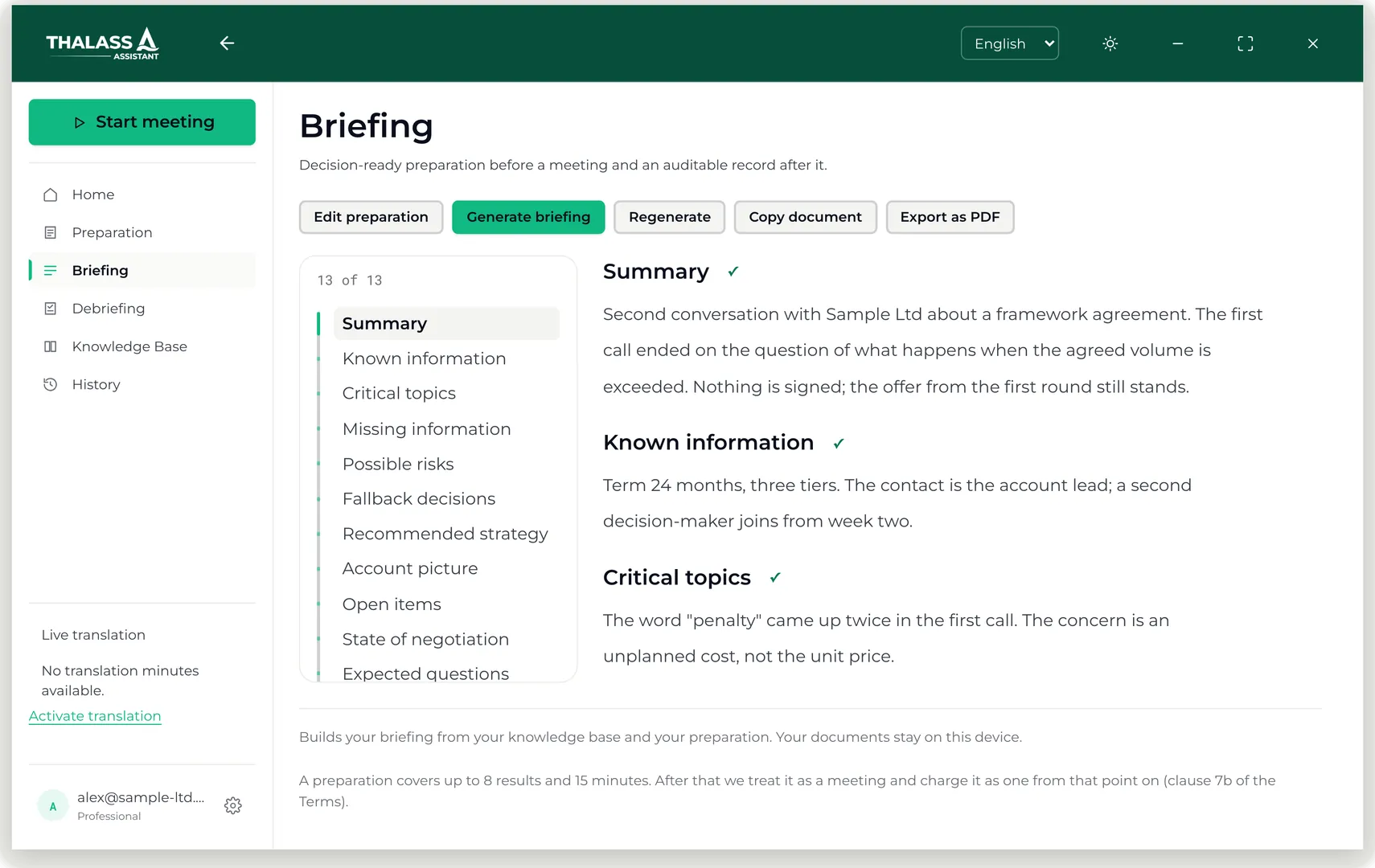Click the back arrow in the header
Viewport: 1375px width, 868px height.
click(227, 43)
